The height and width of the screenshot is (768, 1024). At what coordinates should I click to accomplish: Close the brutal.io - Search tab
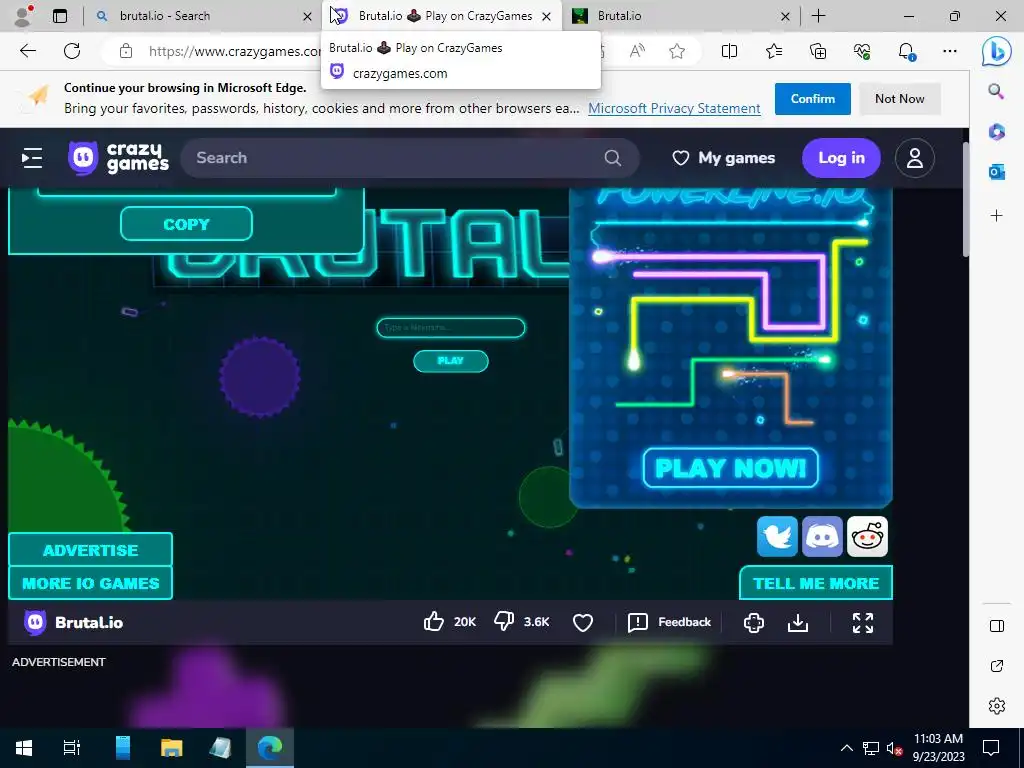tap(307, 16)
